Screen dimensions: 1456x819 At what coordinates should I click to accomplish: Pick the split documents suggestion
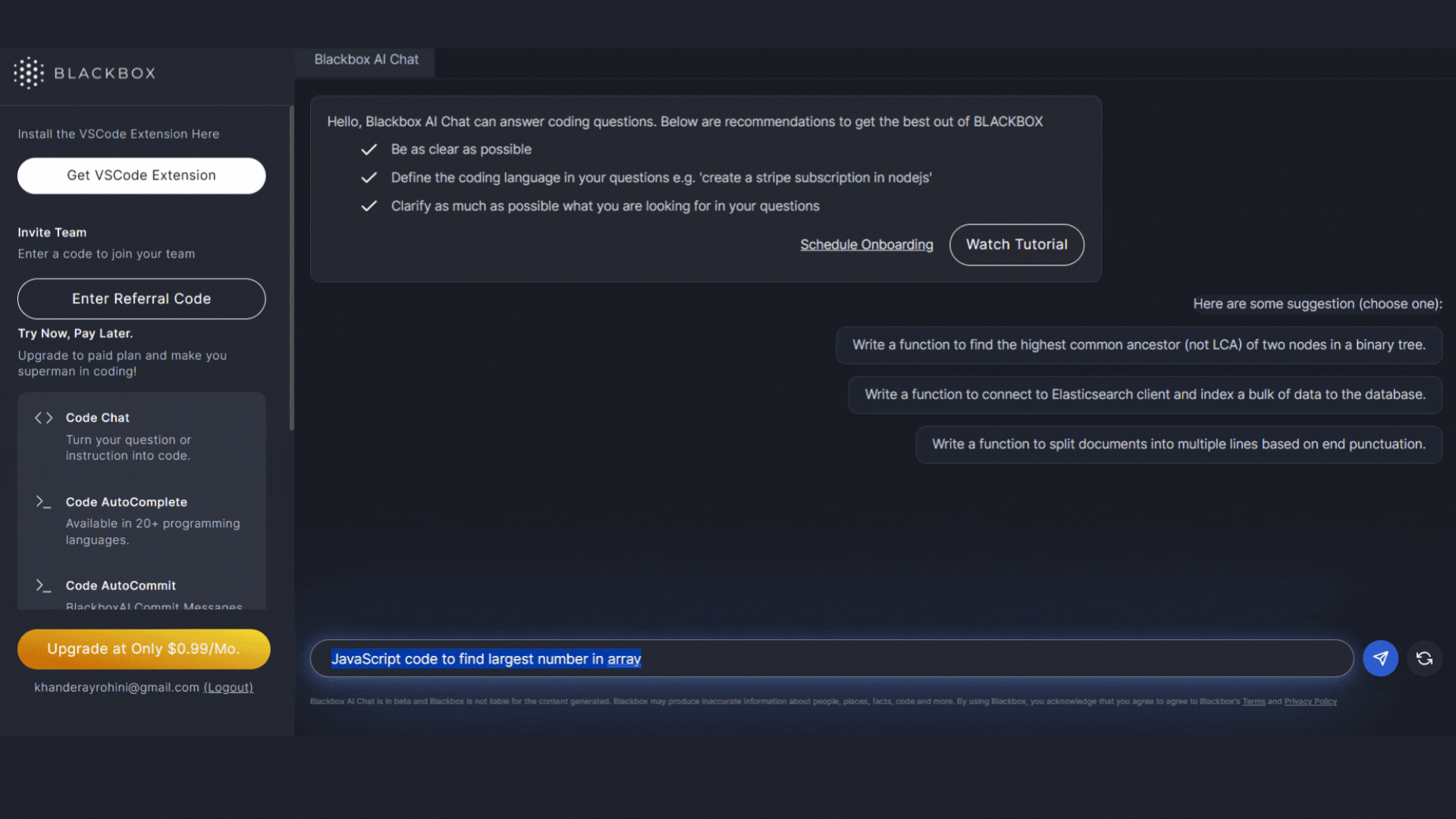pos(1178,444)
